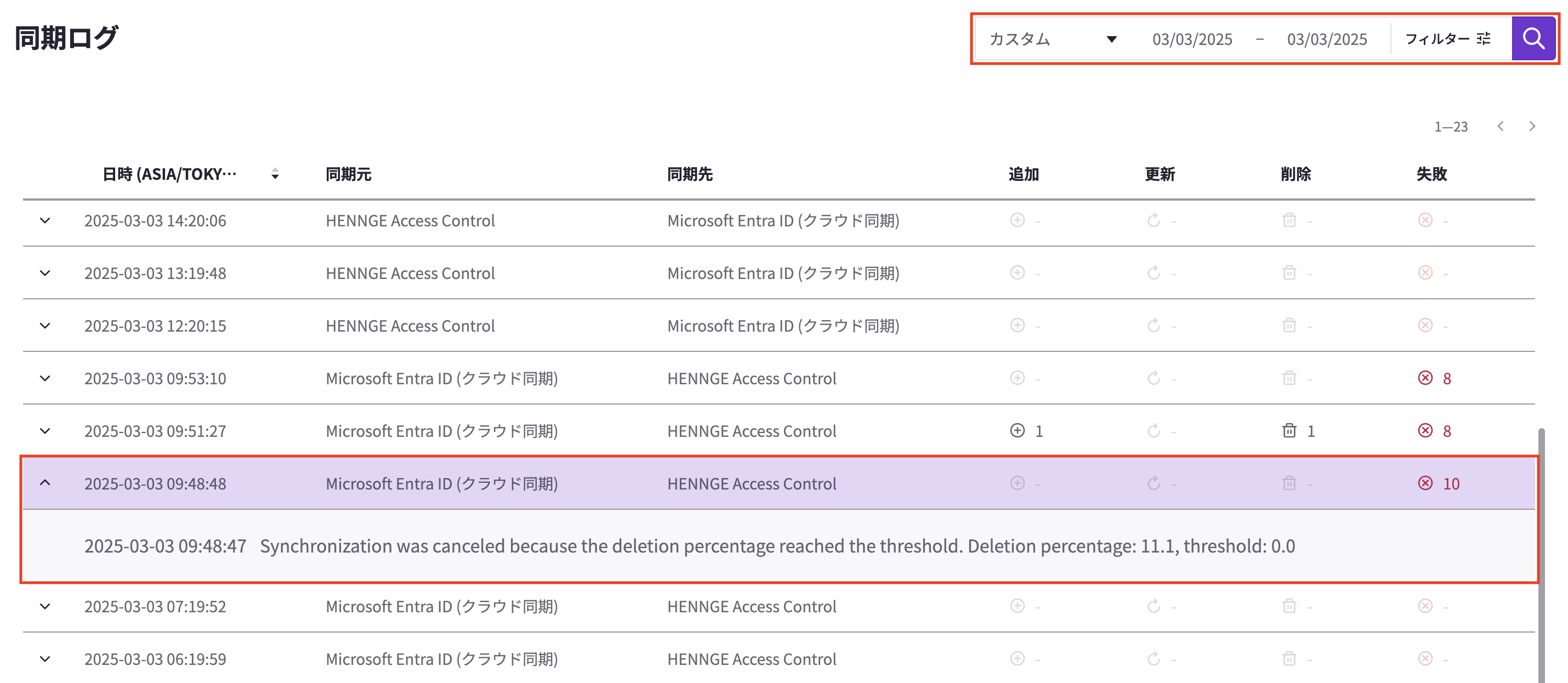This screenshot has height=683, width=1568.
Task: Expand the 09:53:10 log row
Action: click(45, 378)
